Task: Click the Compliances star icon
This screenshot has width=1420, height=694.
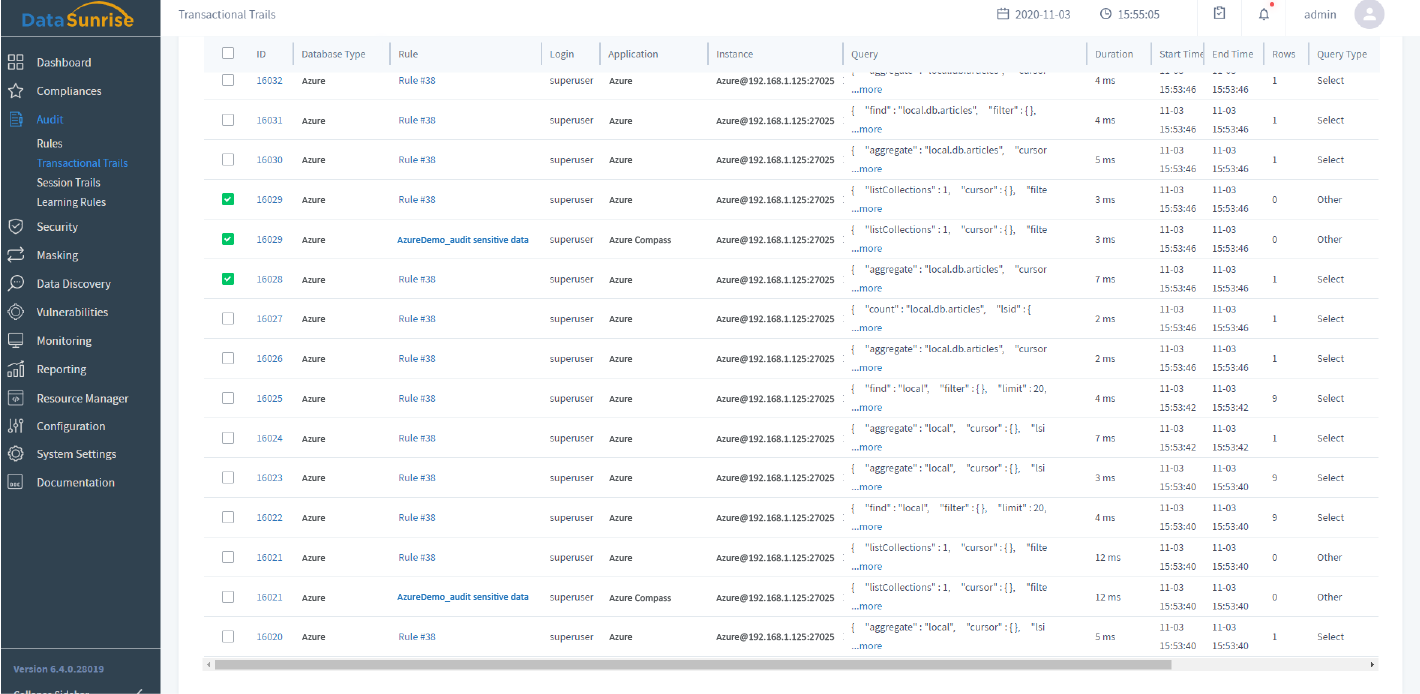Action: click(16, 91)
